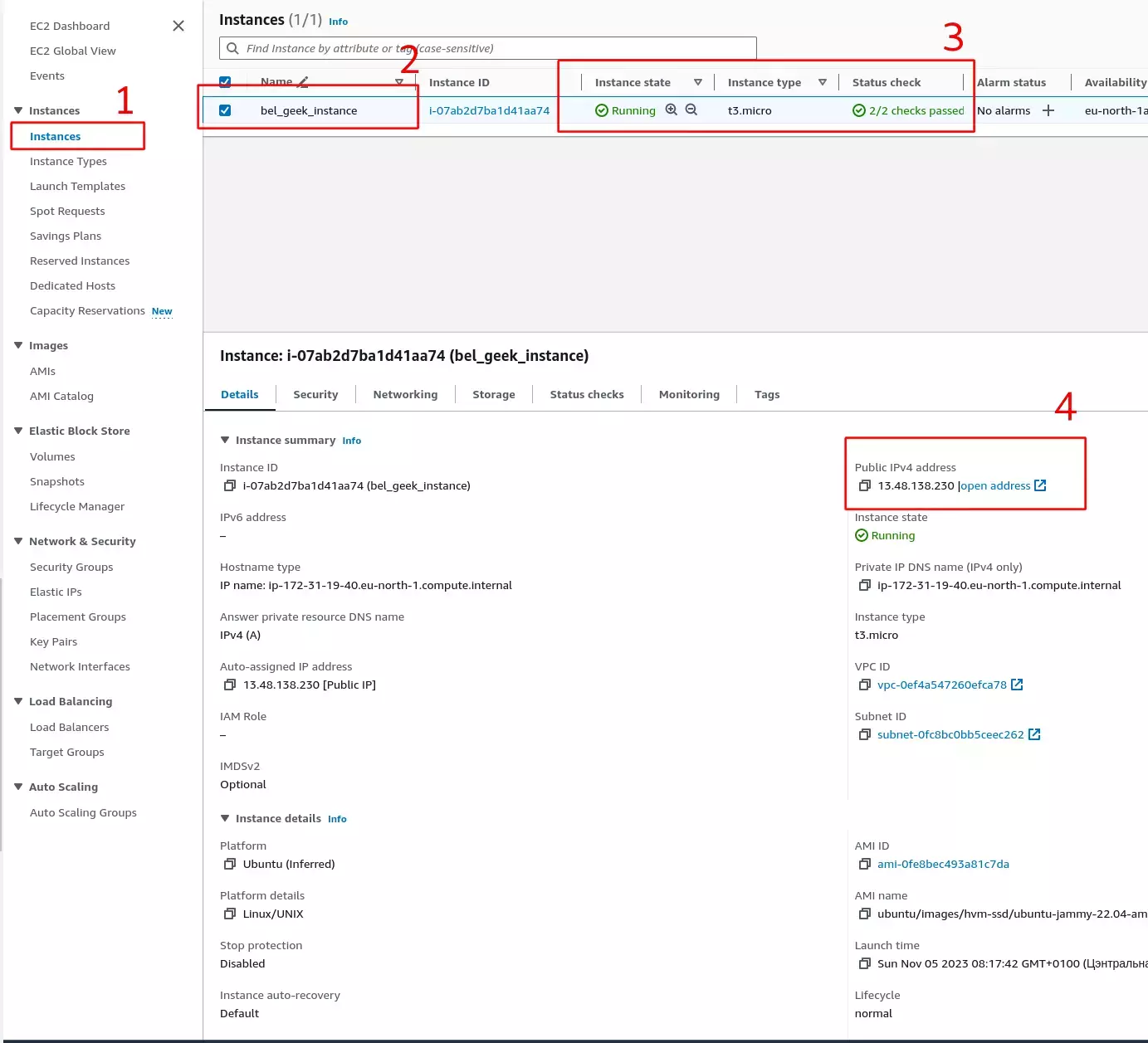Open the Monitoring tab
The height and width of the screenshot is (1043, 1148).
click(689, 394)
